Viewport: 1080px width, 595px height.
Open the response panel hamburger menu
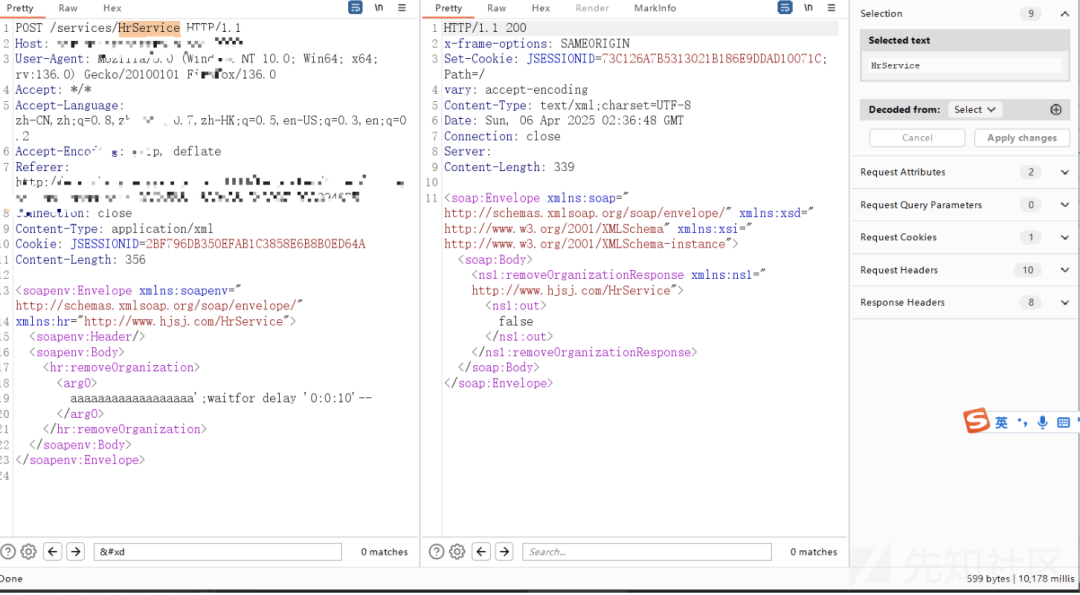pos(832,8)
